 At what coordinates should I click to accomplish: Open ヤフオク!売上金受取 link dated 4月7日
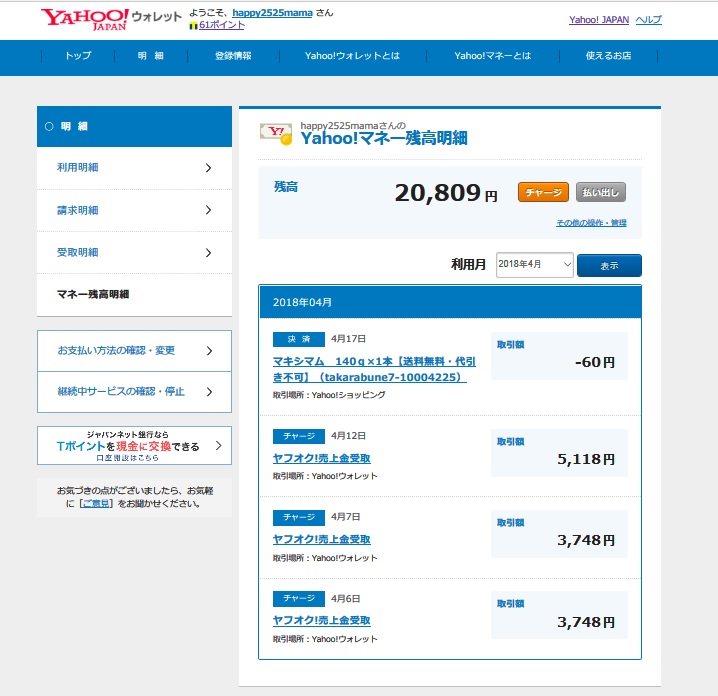point(321,539)
